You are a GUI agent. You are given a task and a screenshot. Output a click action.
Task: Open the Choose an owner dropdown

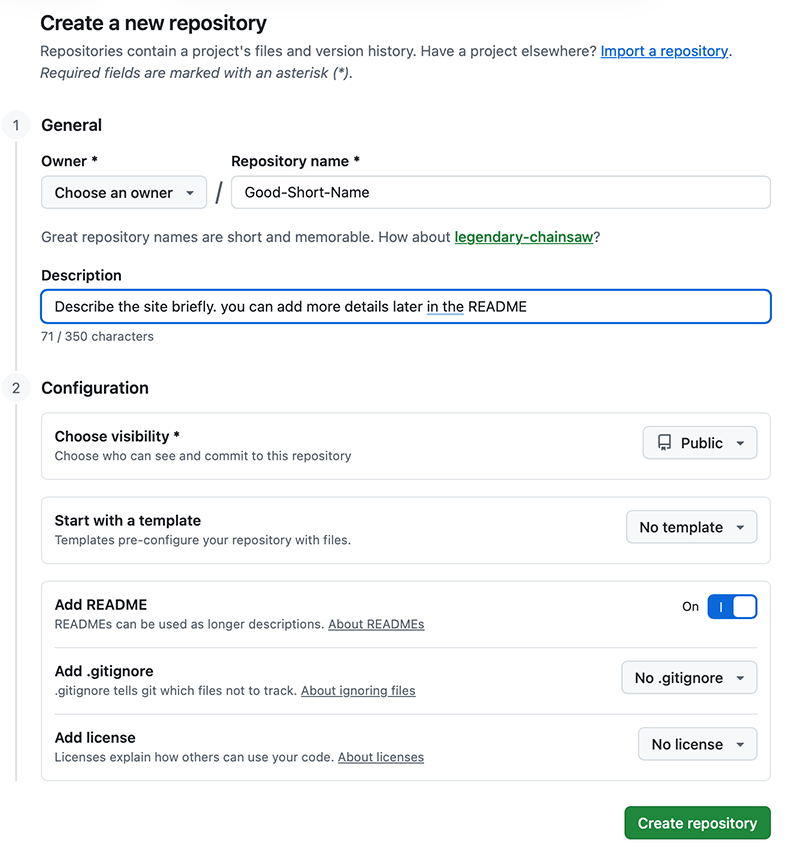click(x=123, y=192)
